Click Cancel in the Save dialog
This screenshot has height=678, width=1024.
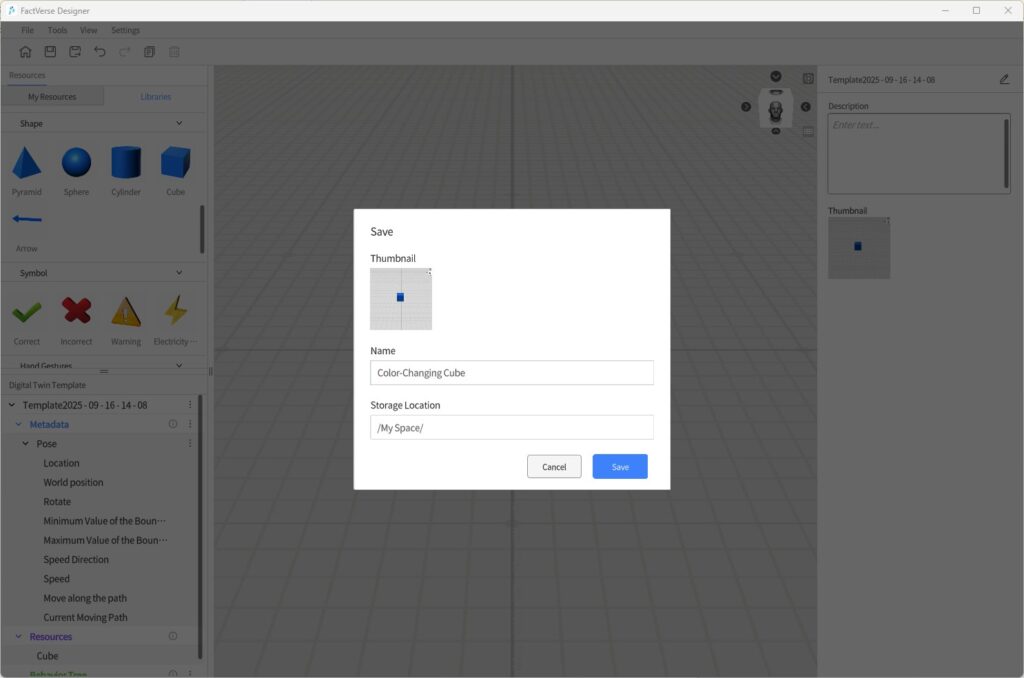[554, 467]
